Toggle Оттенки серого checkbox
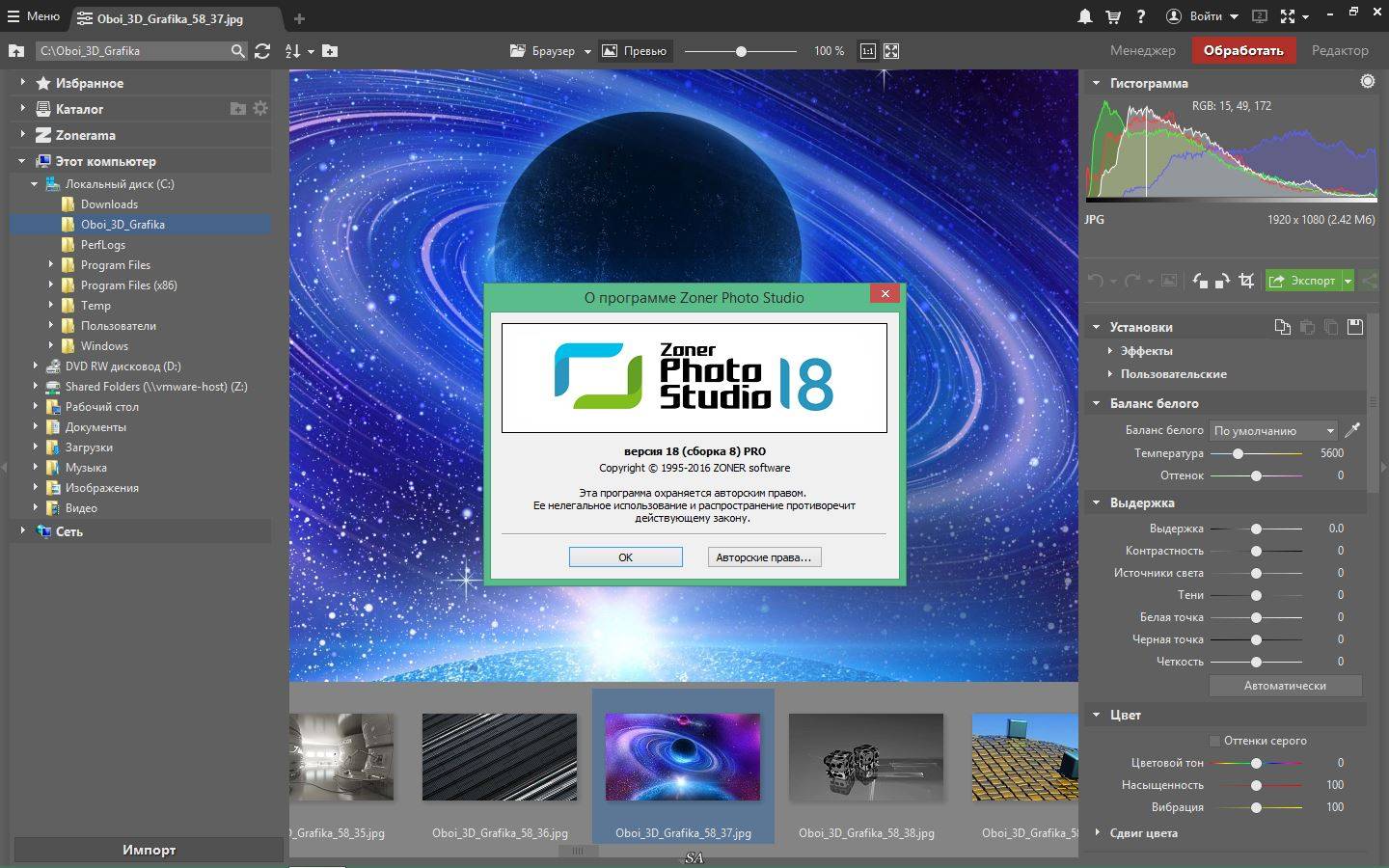The image size is (1389, 868). point(1214,741)
